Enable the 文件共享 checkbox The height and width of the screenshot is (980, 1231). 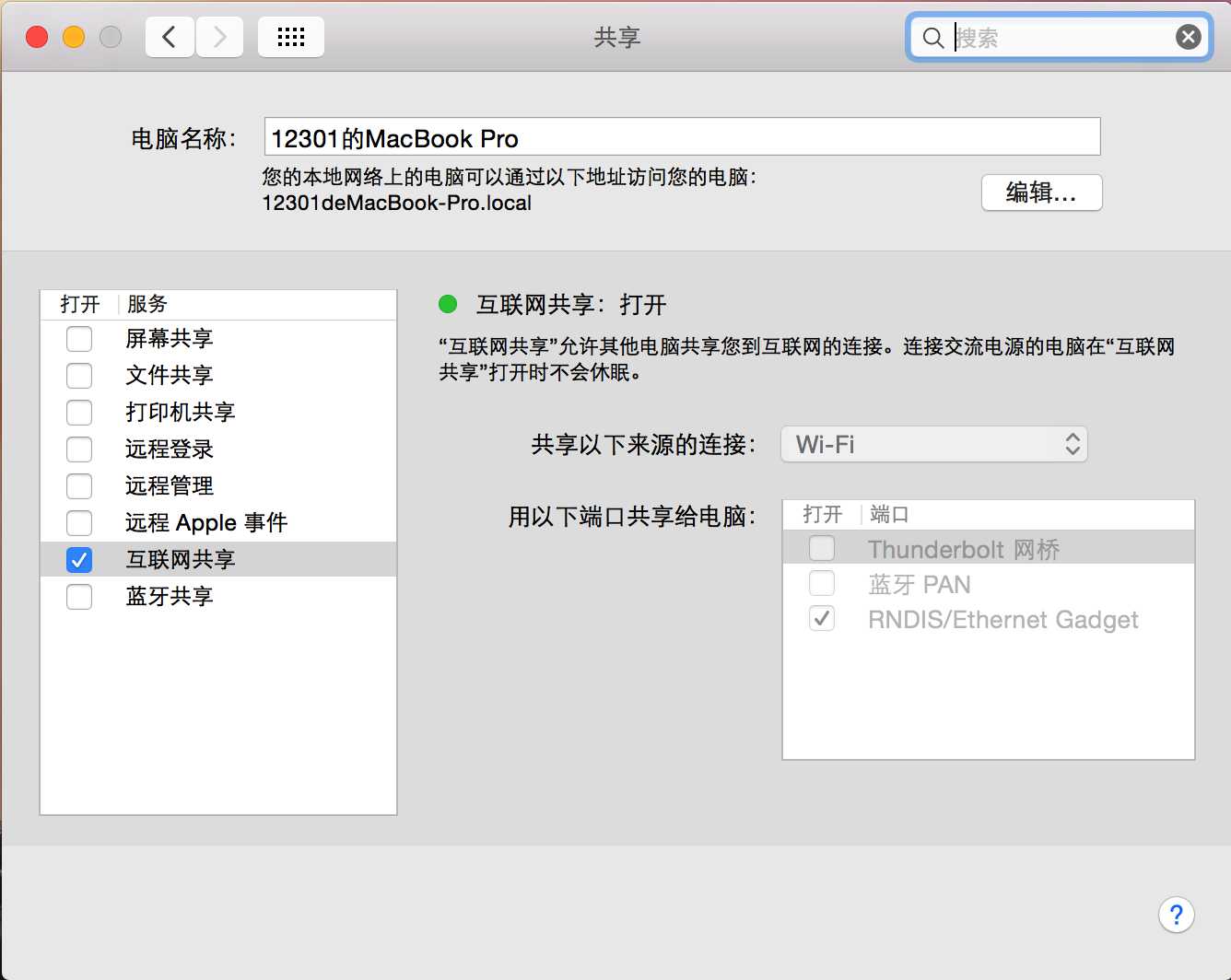pyautogui.click(x=79, y=376)
